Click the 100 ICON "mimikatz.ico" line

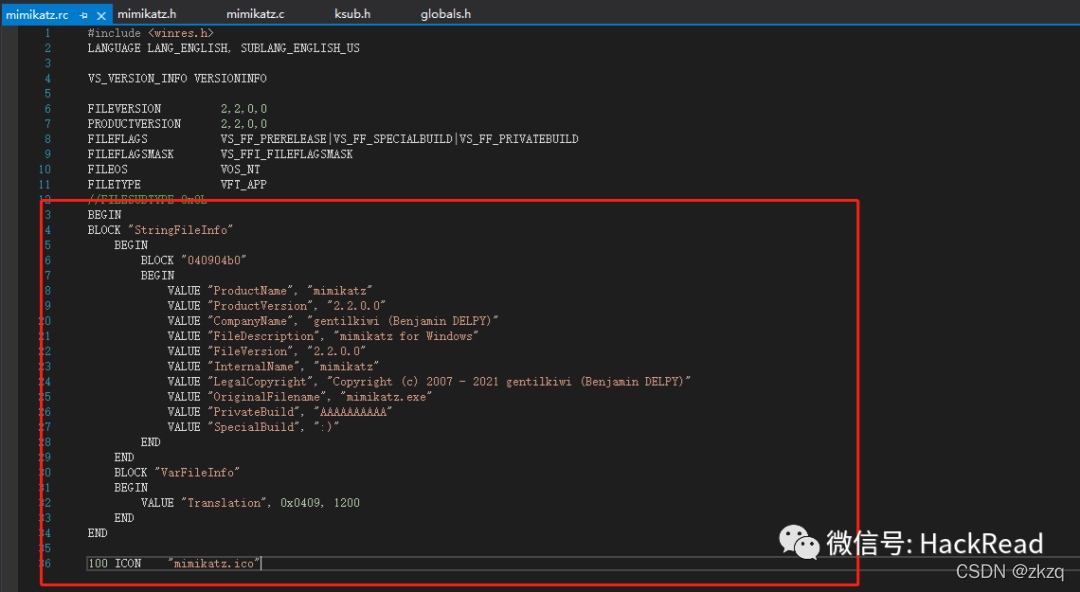[x=174, y=564]
